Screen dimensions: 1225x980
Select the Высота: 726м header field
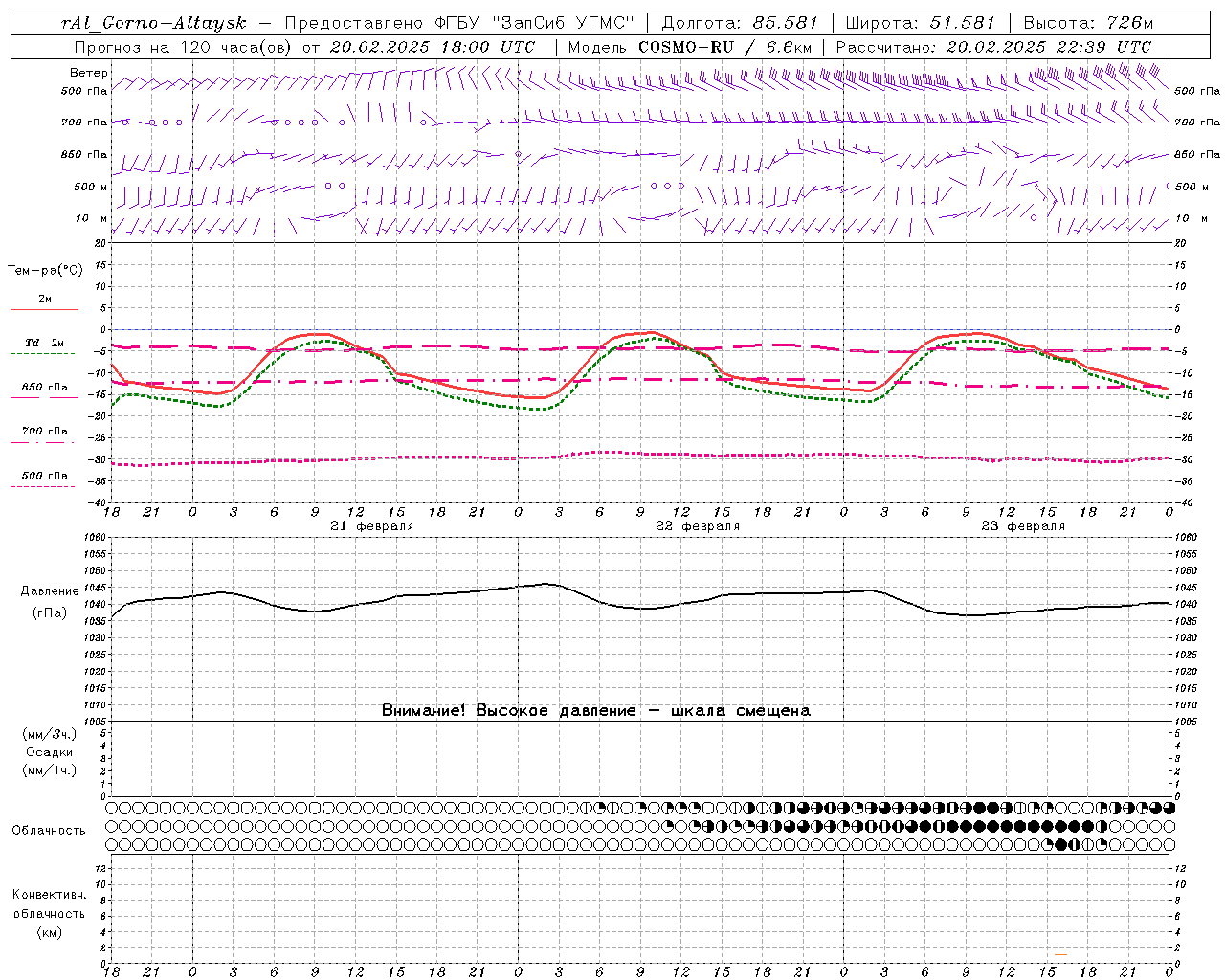1088,23
